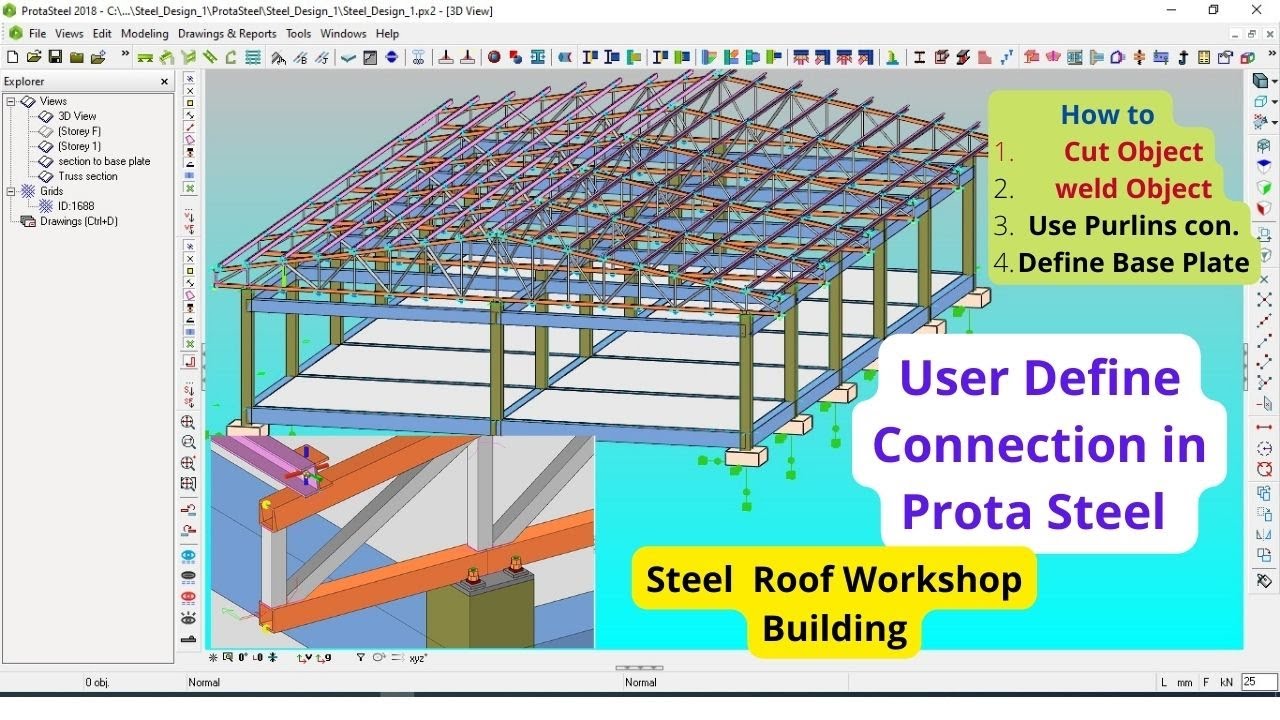
Task: Open dropdown beside second cube icon on right
Action: coord(1274,101)
